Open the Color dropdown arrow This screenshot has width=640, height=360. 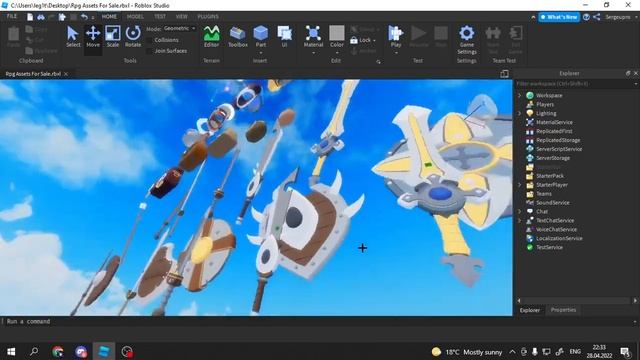(337, 53)
